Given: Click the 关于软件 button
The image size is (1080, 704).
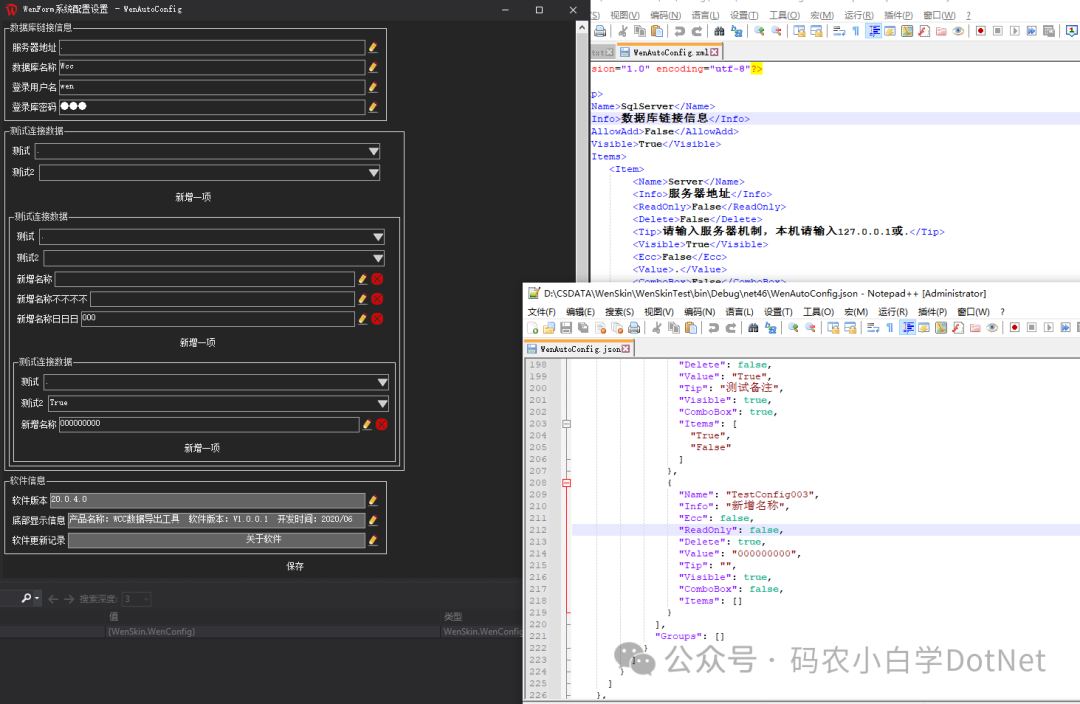Looking at the screenshot, I should [263, 540].
